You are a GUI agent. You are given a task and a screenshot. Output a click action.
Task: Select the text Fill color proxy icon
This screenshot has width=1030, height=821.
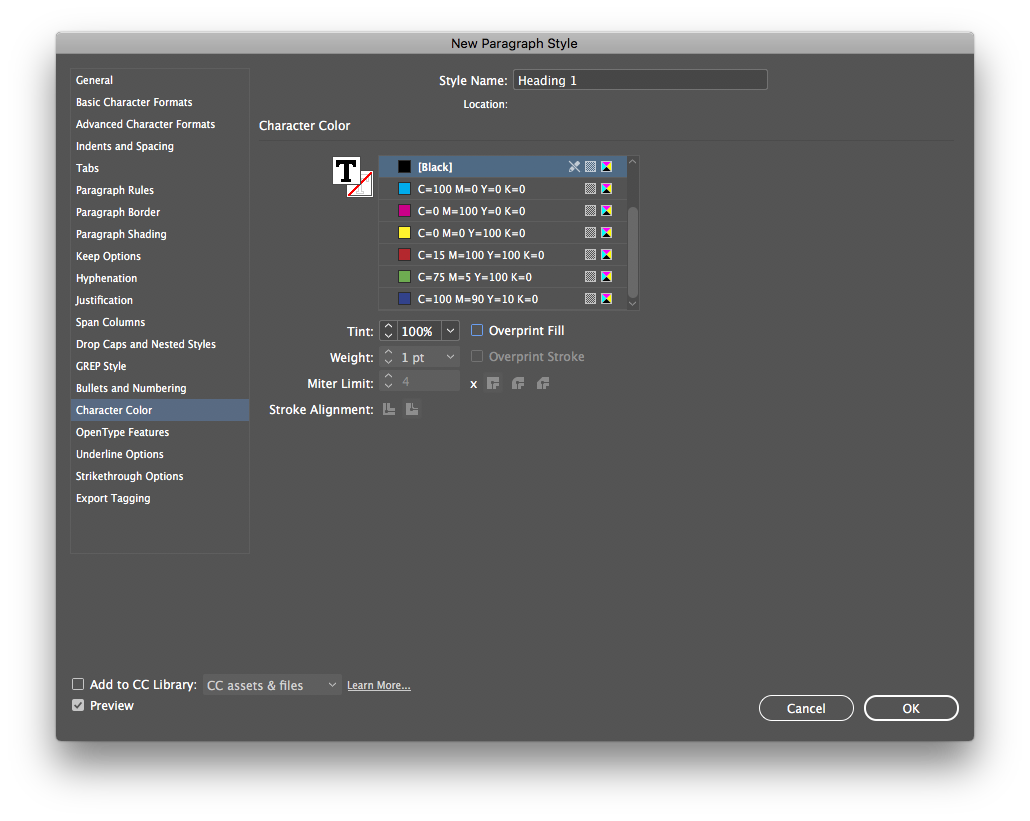[x=345, y=170]
